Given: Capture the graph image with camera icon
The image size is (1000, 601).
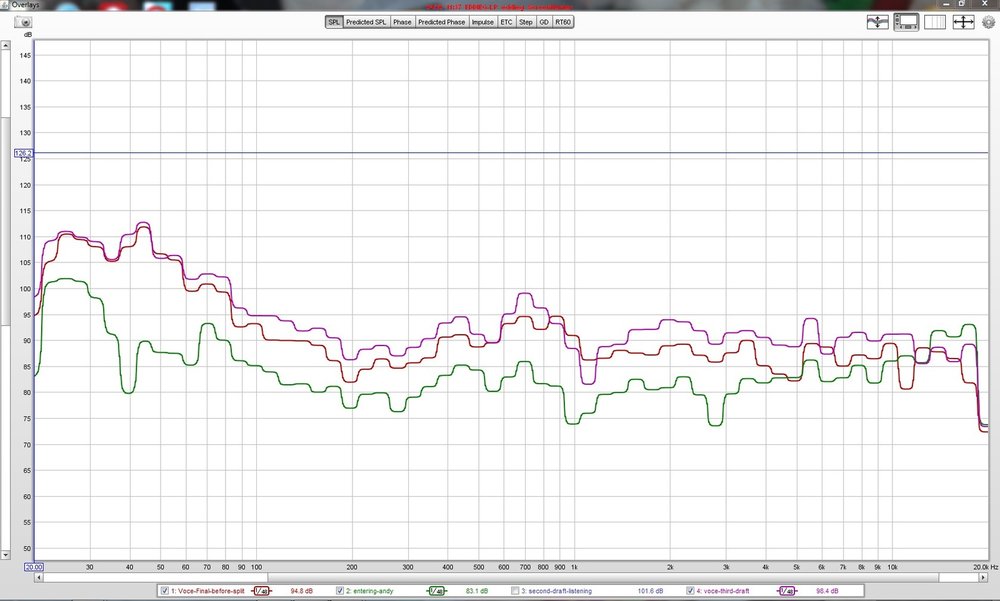Looking at the screenshot, I should coord(23,22).
